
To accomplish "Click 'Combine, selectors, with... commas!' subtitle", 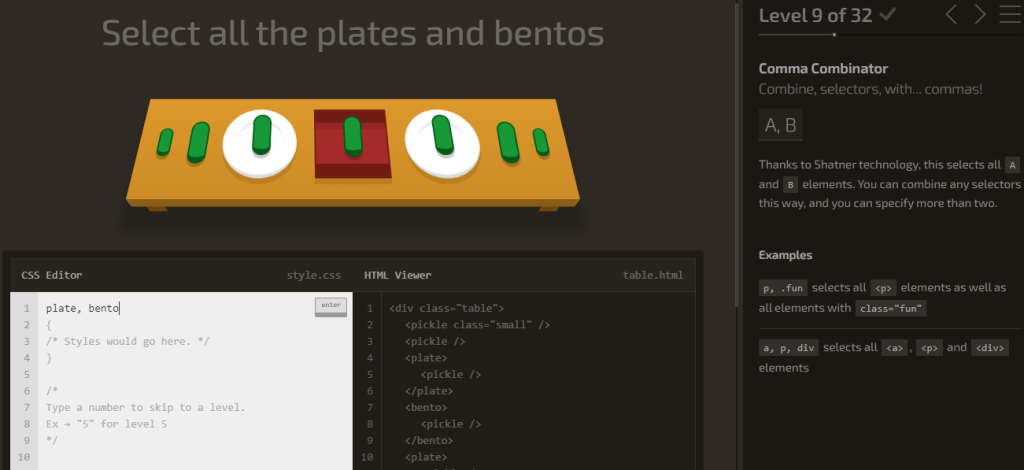I will click(x=871, y=89).
